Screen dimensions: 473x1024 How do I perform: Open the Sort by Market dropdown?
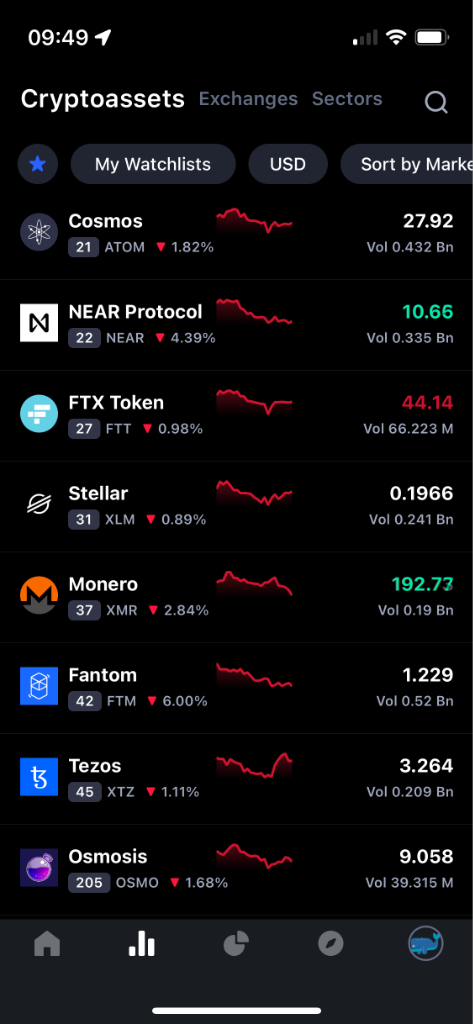[x=406, y=164]
